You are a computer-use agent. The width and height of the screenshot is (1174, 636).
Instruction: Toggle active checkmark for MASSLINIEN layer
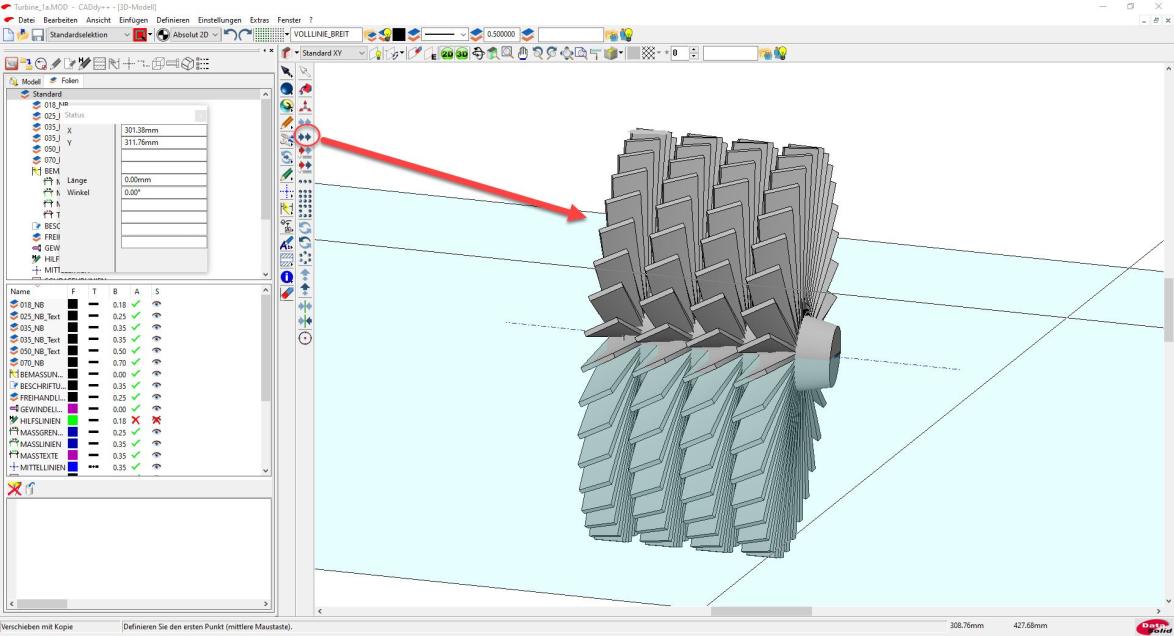[x=136, y=444]
